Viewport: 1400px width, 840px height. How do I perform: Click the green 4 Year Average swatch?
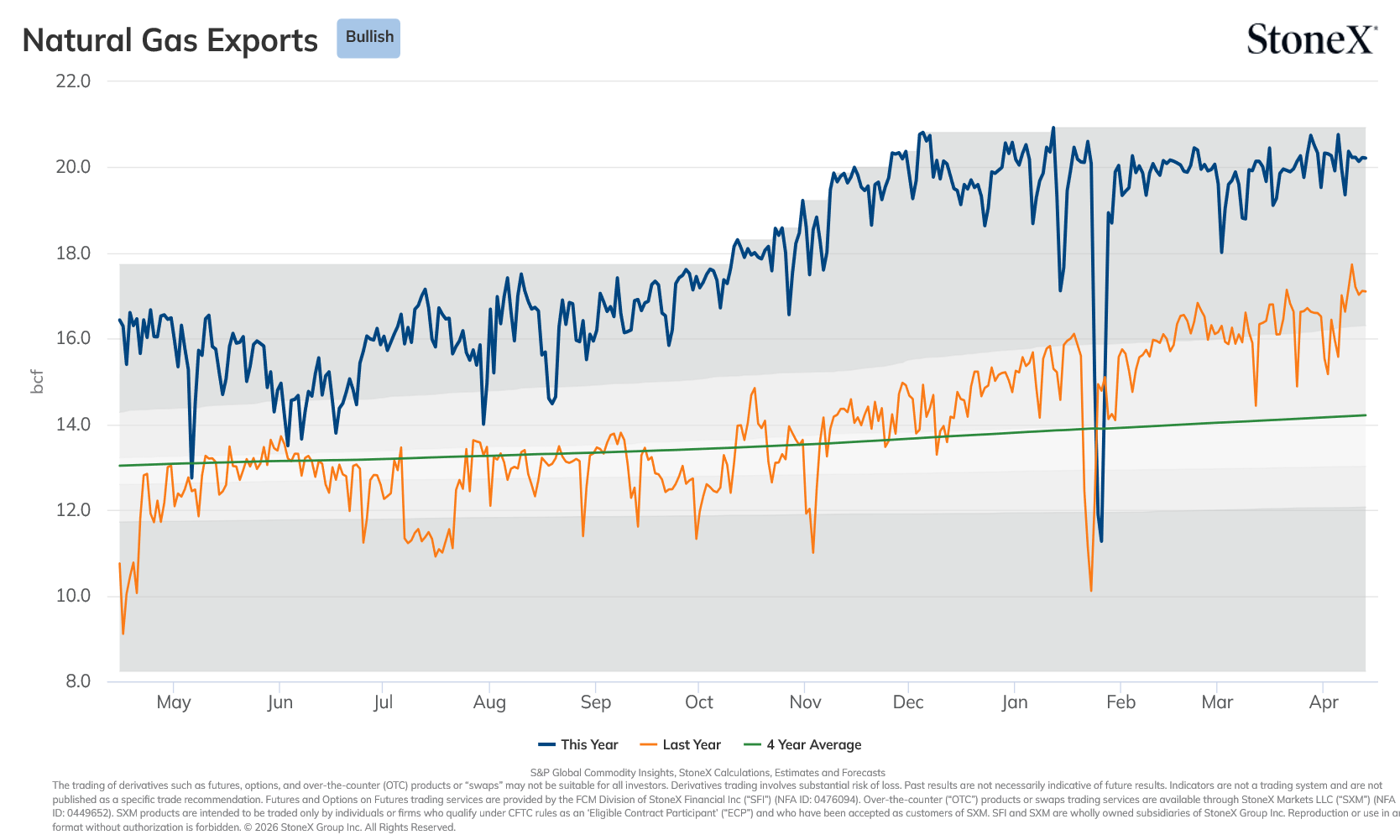(752, 744)
